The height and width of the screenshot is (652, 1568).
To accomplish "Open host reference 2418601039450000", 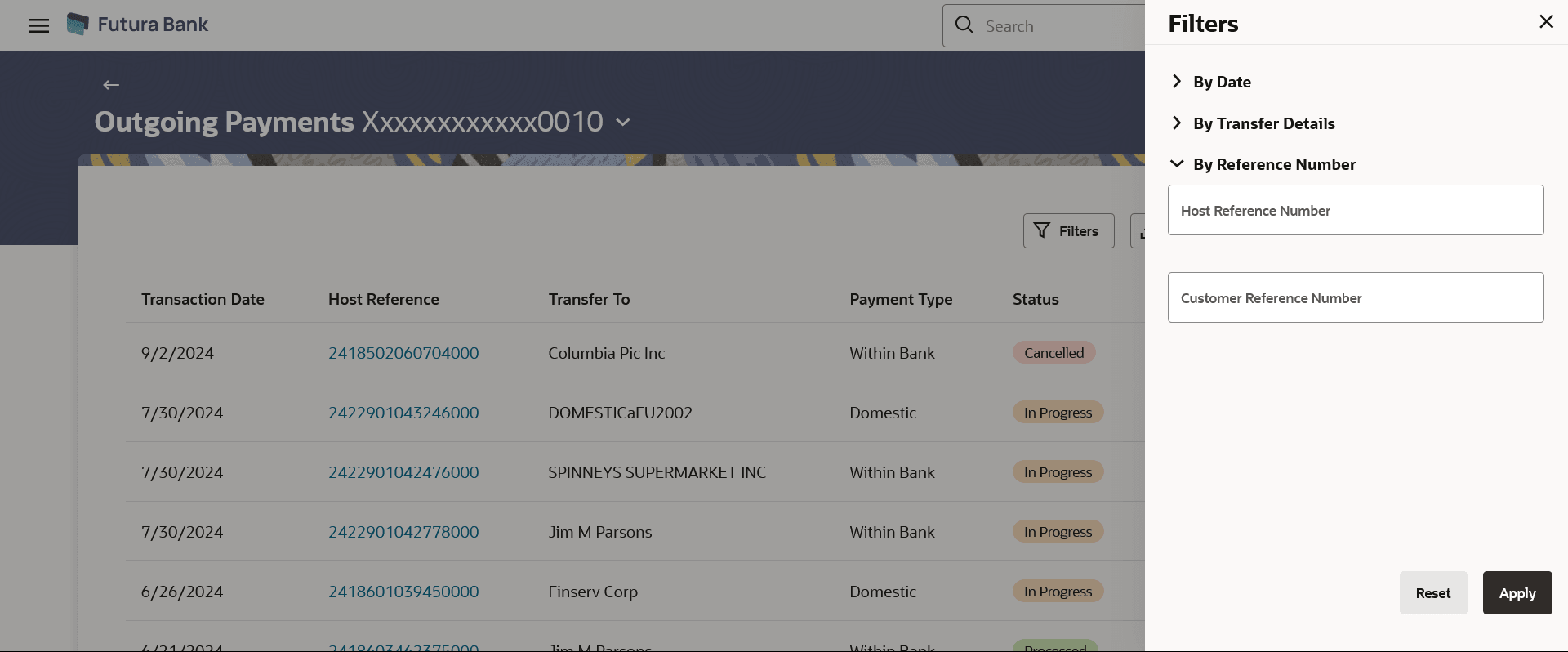I will click(403, 592).
